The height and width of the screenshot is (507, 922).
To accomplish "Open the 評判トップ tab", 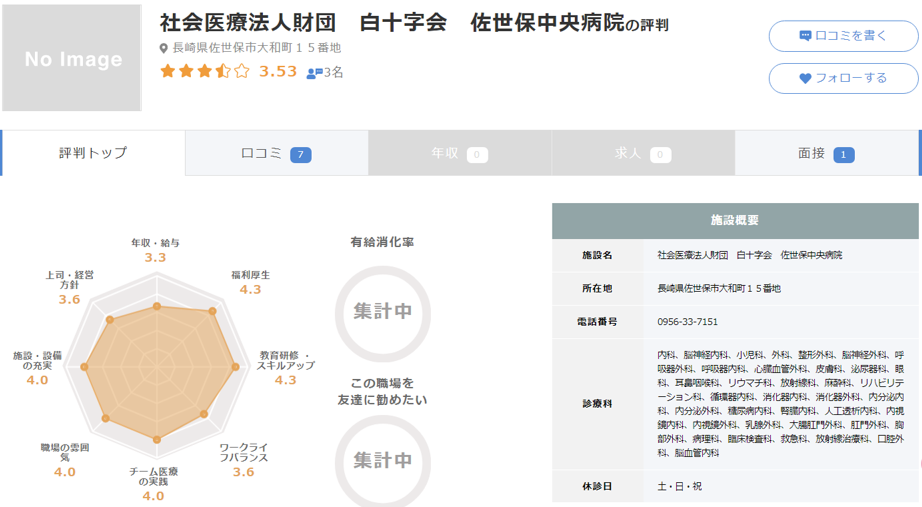I will 93,153.
